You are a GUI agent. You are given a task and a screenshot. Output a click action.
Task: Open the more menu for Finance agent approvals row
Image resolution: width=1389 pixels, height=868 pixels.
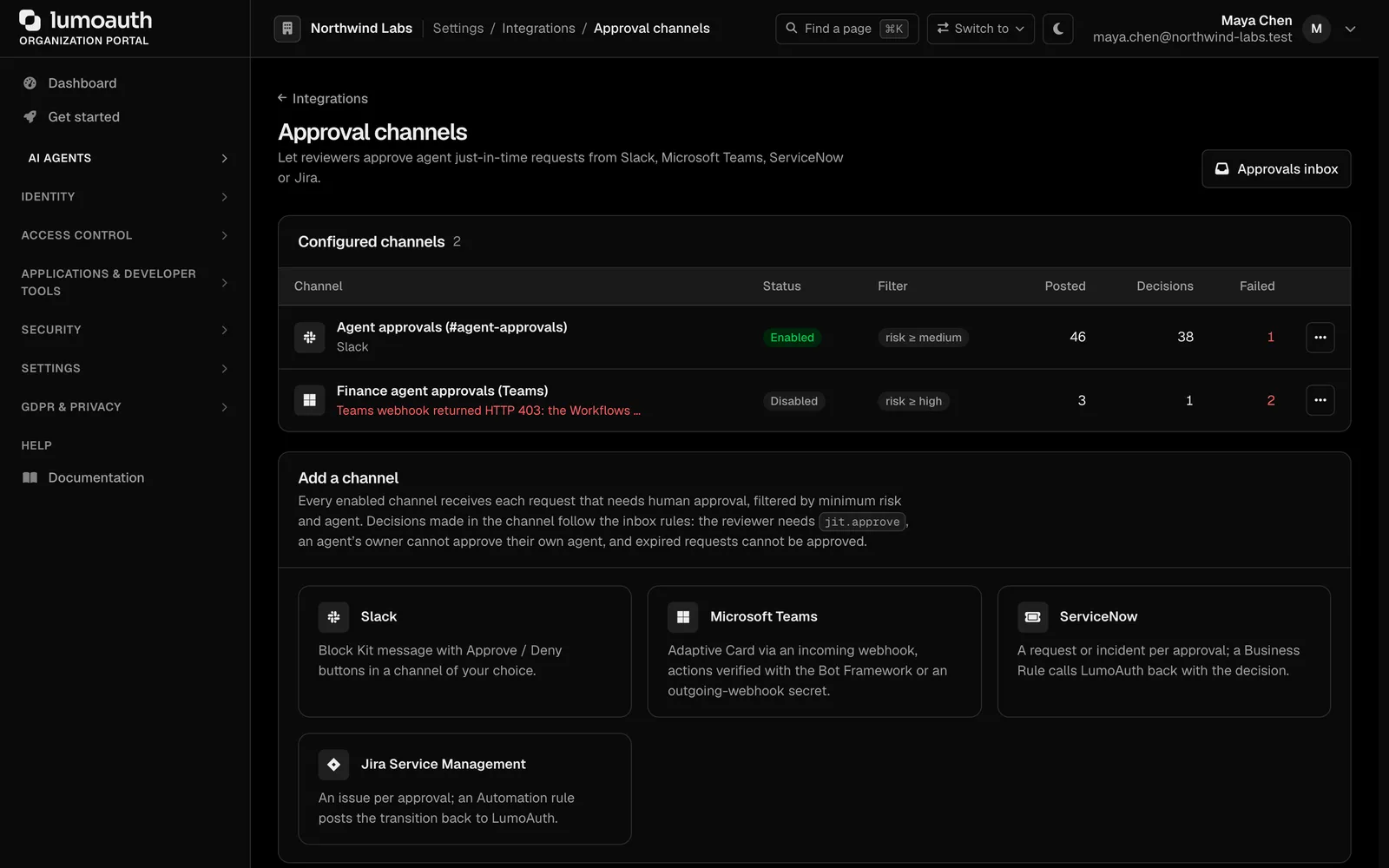pyautogui.click(x=1320, y=400)
